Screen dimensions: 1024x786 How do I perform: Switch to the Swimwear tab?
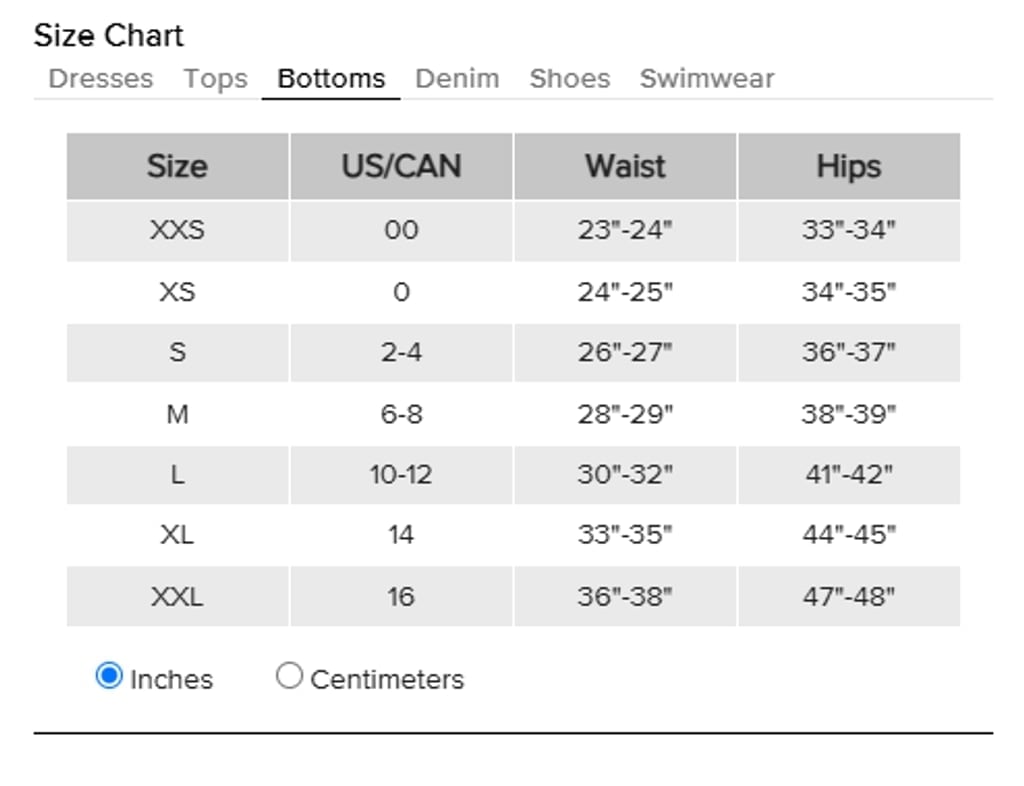(x=707, y=78)
